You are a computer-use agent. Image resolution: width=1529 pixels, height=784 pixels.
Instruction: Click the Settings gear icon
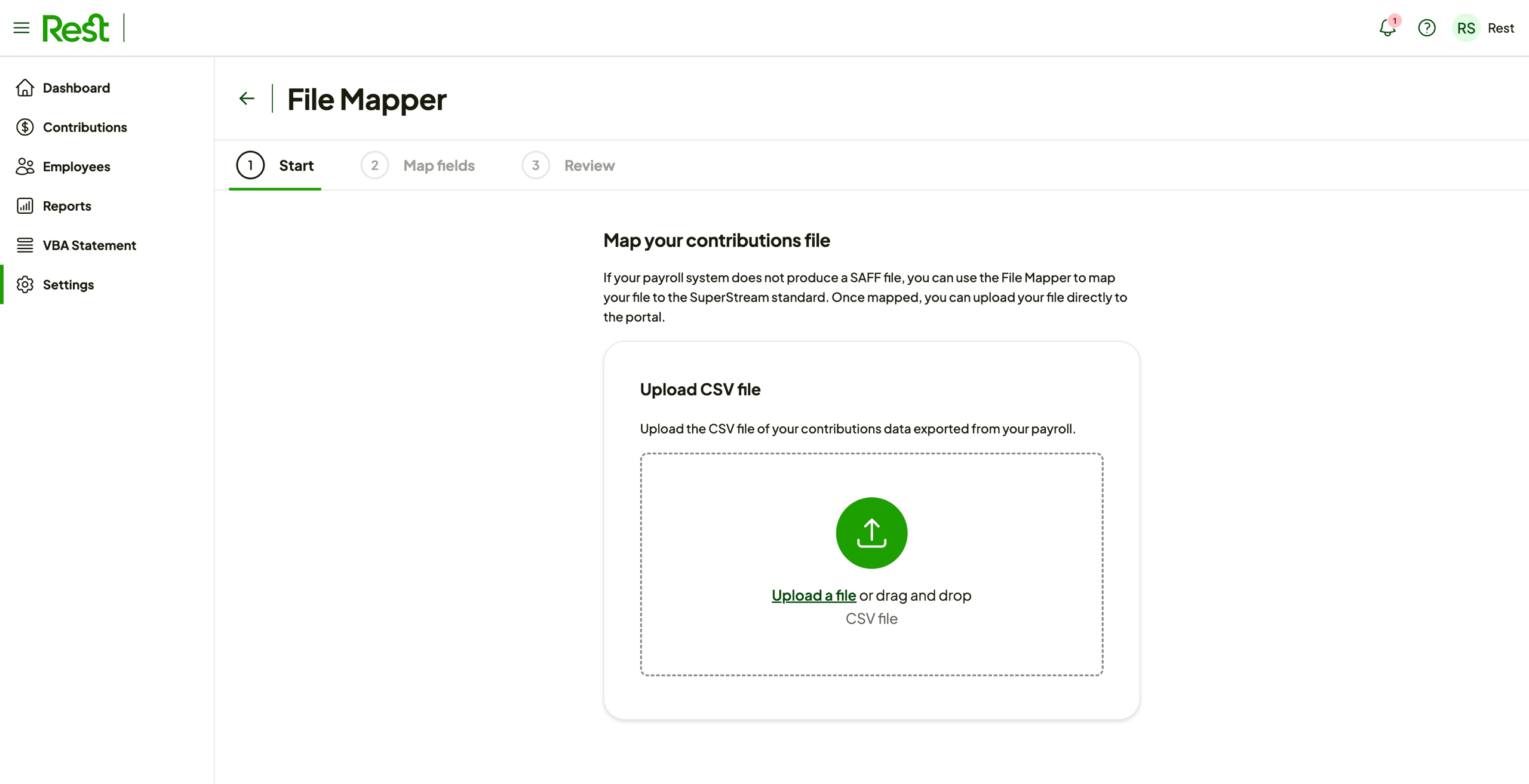point(25,285)
